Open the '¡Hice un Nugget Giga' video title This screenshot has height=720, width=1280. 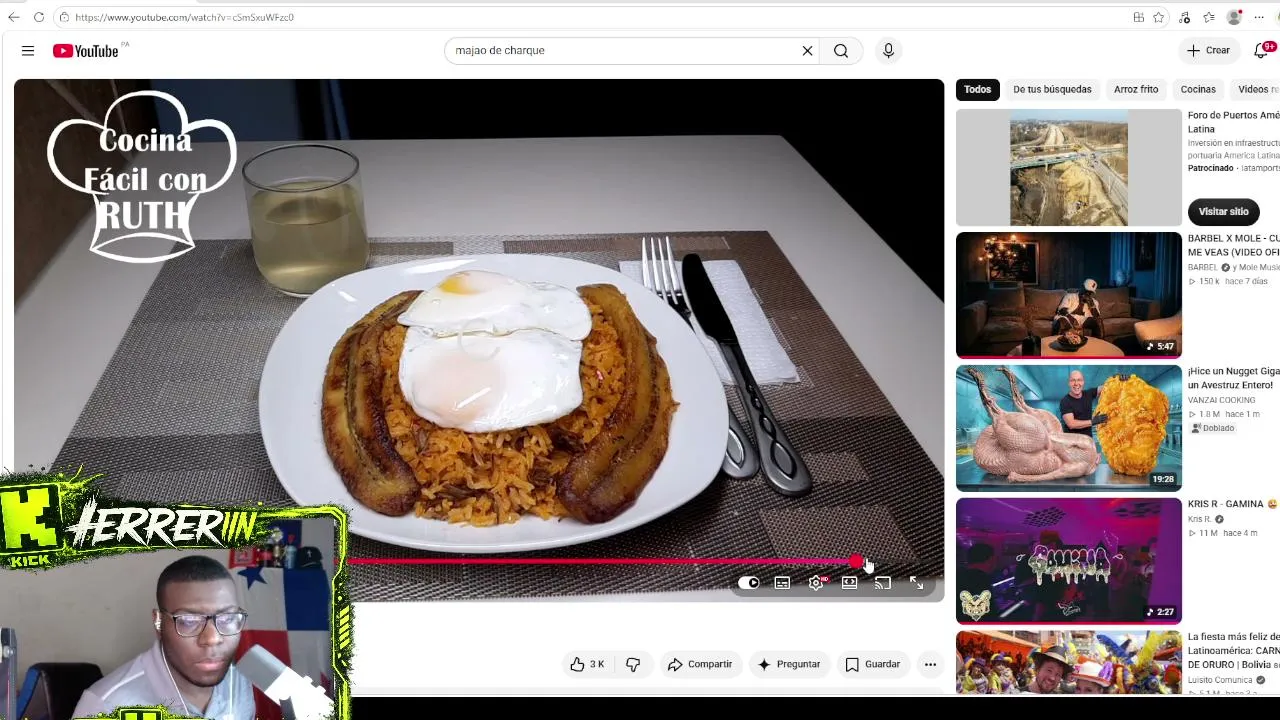pyautogui.click(x=1233, y=378)
